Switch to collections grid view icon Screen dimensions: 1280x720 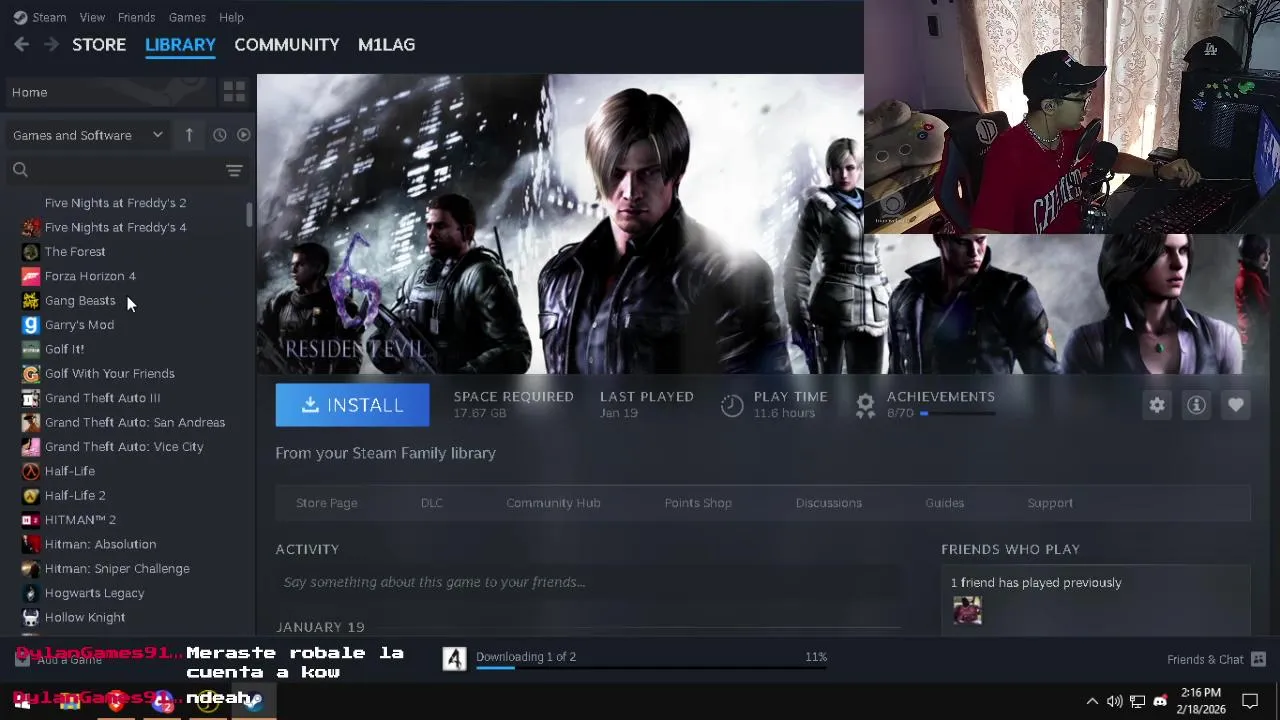point(234,92)
